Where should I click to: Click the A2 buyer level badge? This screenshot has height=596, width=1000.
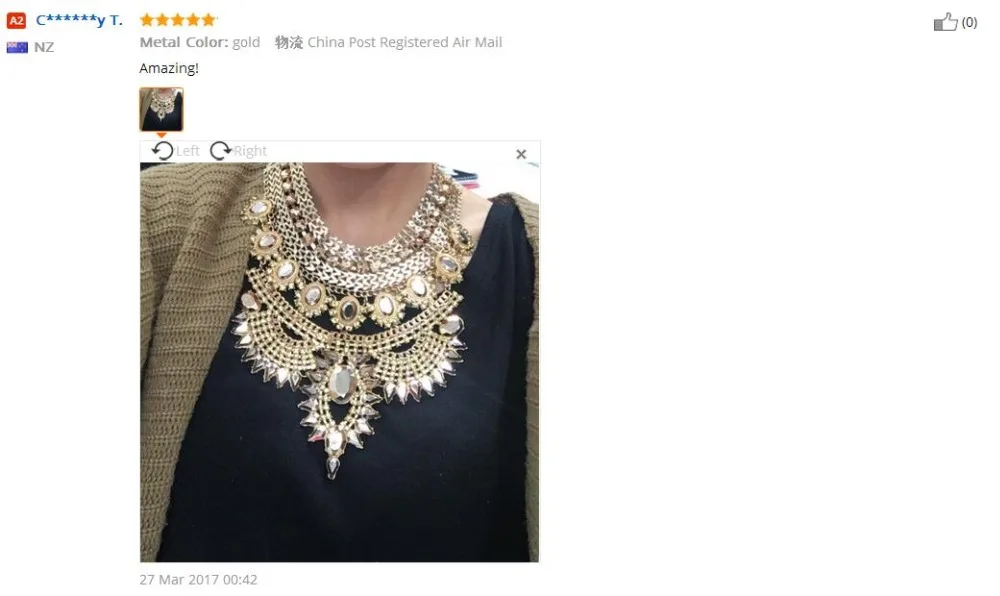coord(16,20)
